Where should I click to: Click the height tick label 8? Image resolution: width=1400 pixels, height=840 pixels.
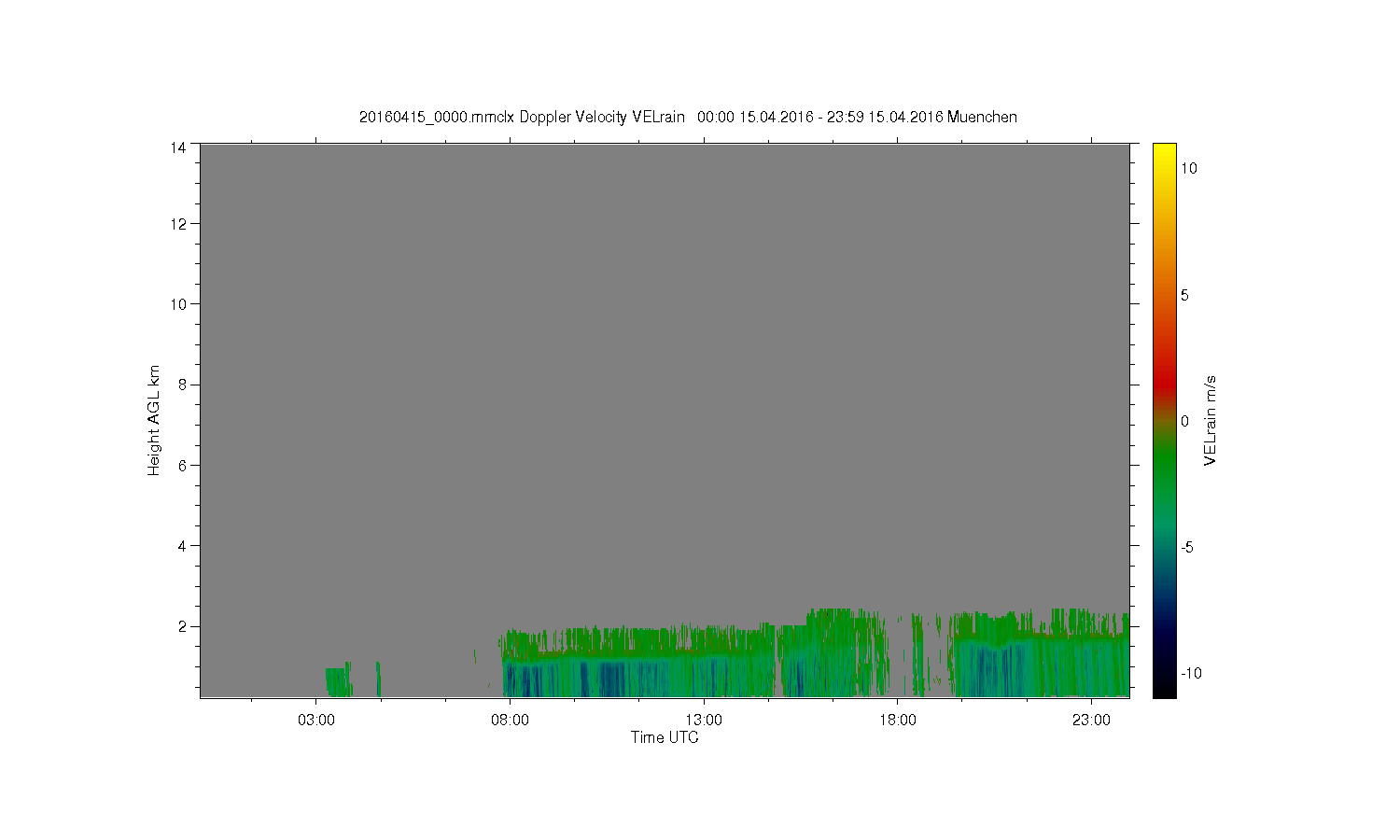[182, 385]
